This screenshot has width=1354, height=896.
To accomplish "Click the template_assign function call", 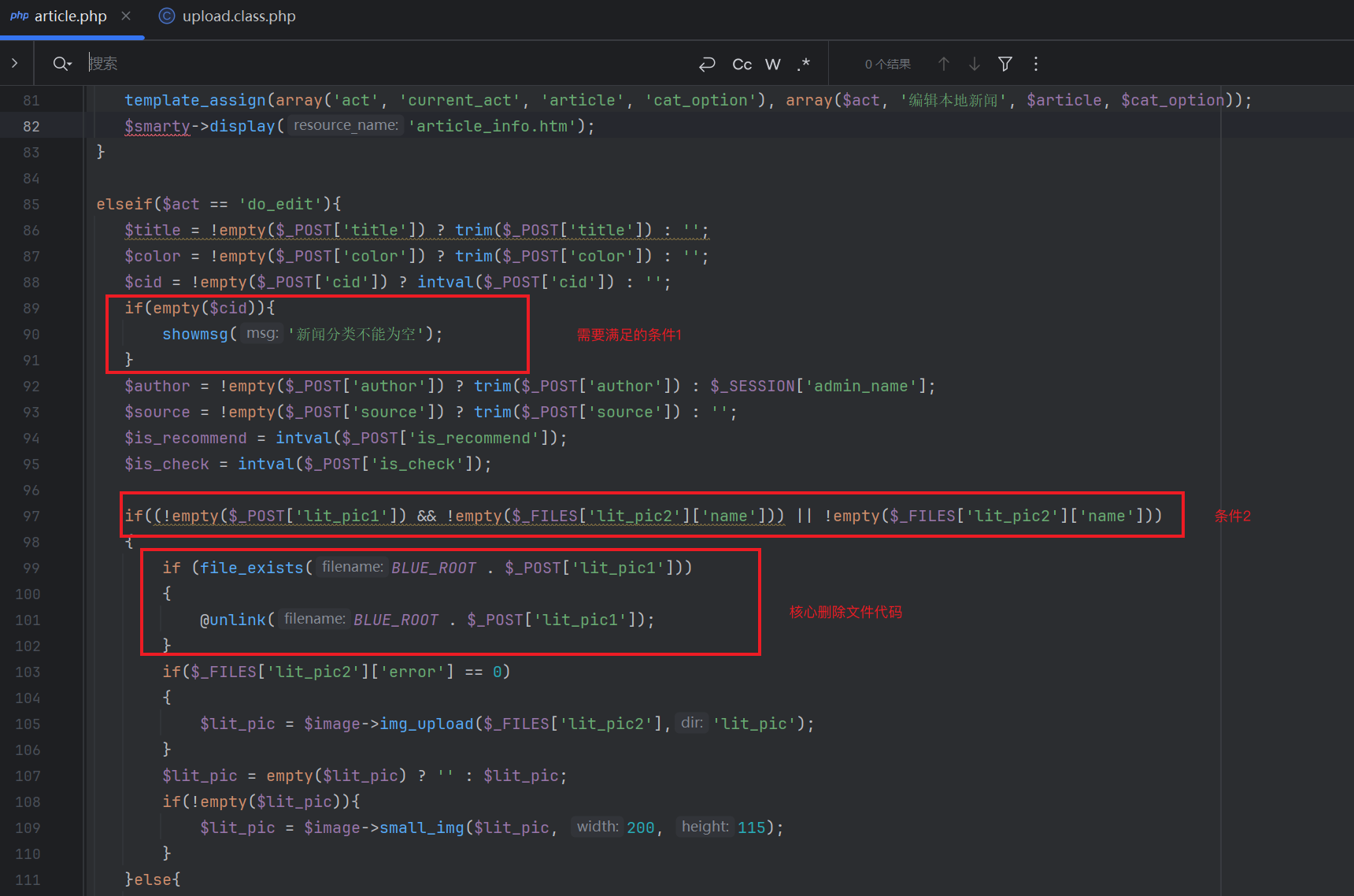I will [x=195, y=100].
